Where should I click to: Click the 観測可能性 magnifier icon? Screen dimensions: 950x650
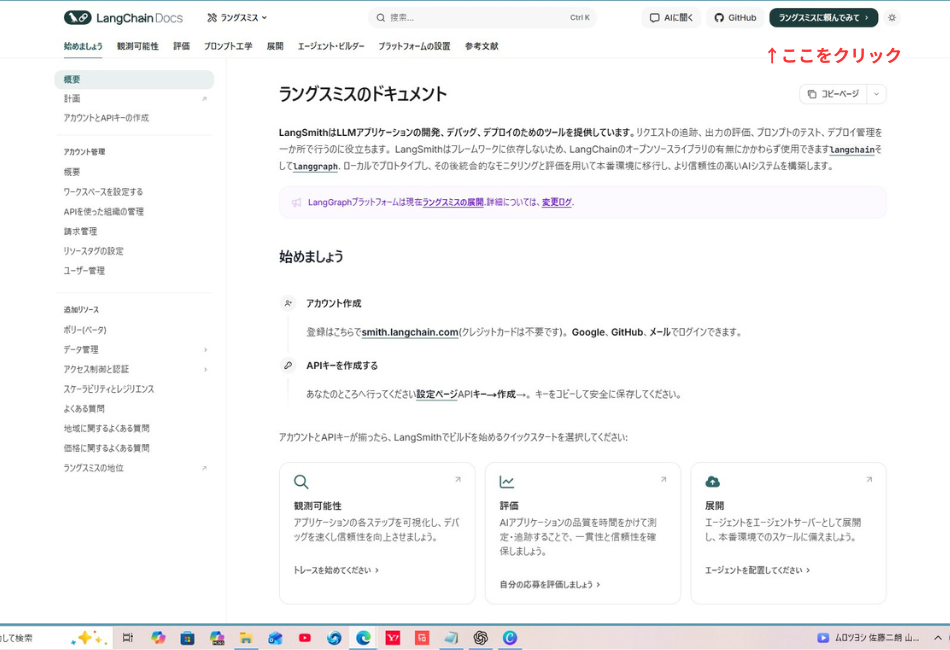click(299, 480)
